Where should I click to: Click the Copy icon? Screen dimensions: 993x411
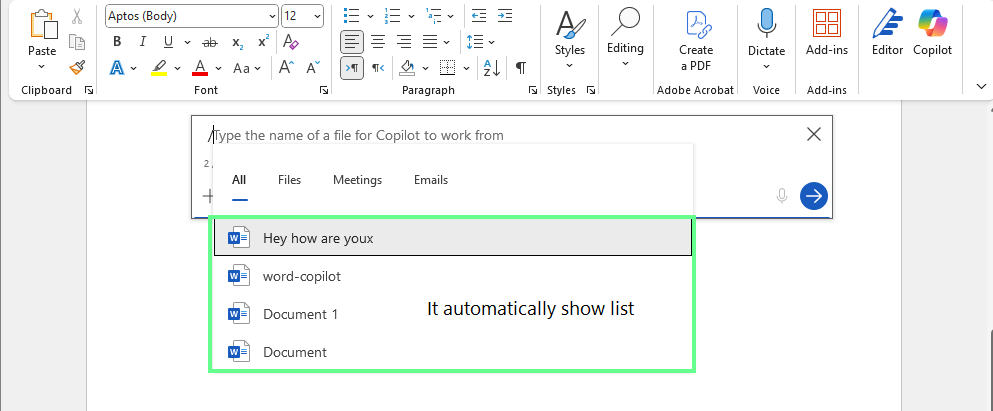click(x=77, y=42)
